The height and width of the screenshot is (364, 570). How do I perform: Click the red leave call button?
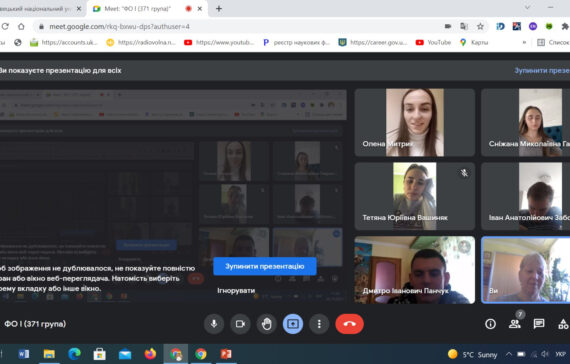349,324
